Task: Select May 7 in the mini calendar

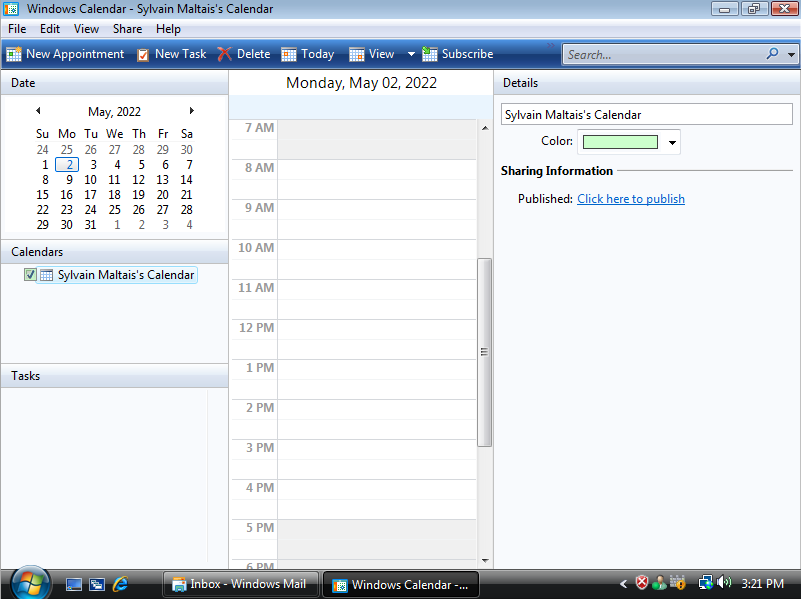Action: [x=189, y=165]
